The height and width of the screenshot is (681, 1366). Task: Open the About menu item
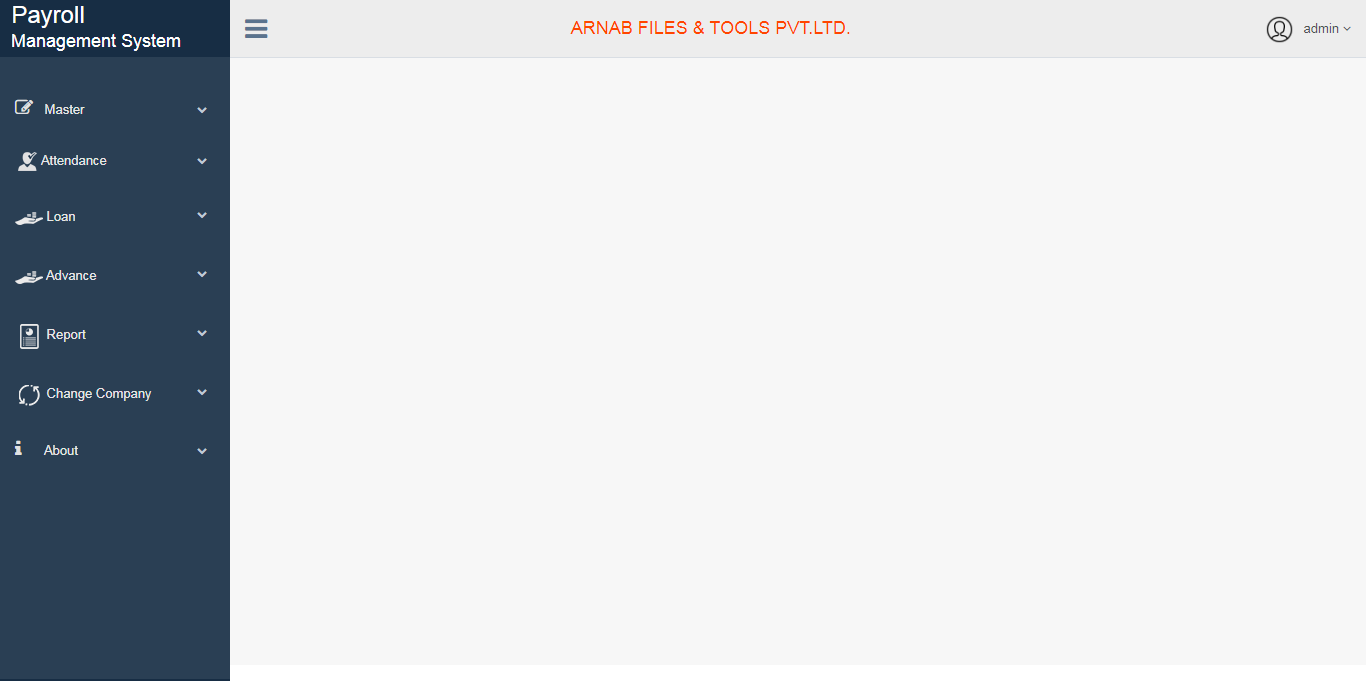pyautogui.click(x=115, y=451)
